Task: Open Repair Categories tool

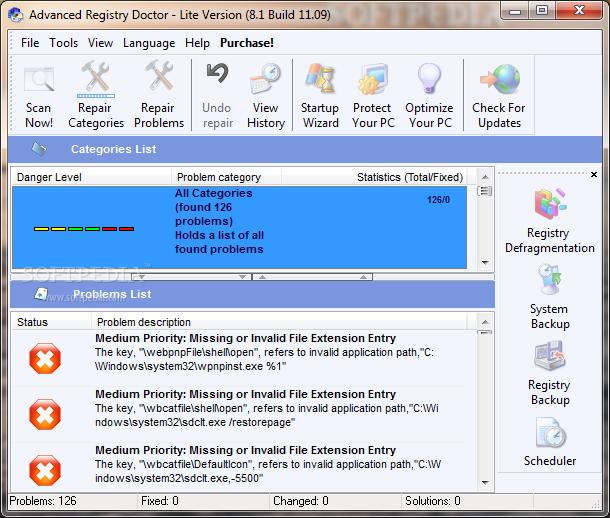Action: 96,96
